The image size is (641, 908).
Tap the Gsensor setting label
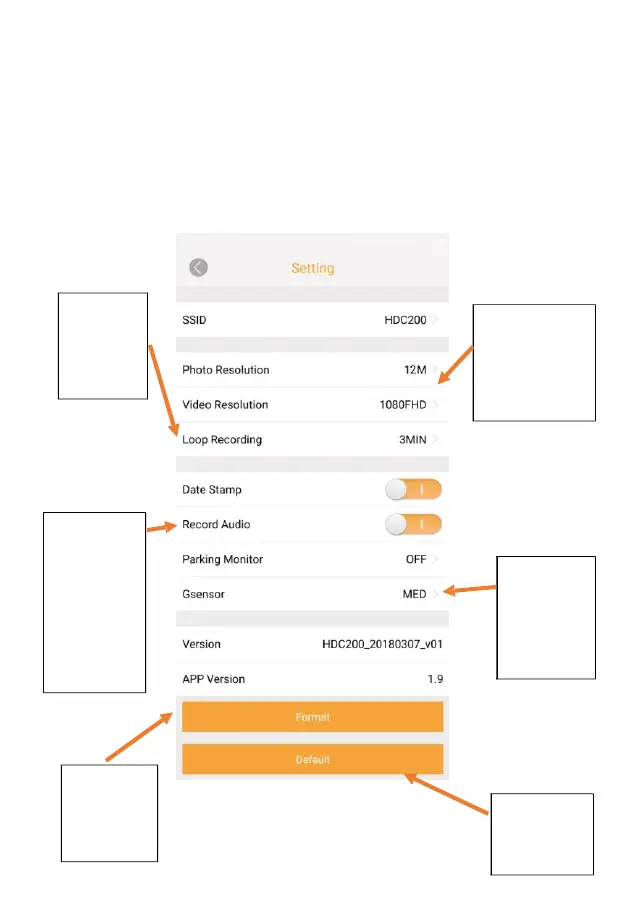click(x=204, y=594)
